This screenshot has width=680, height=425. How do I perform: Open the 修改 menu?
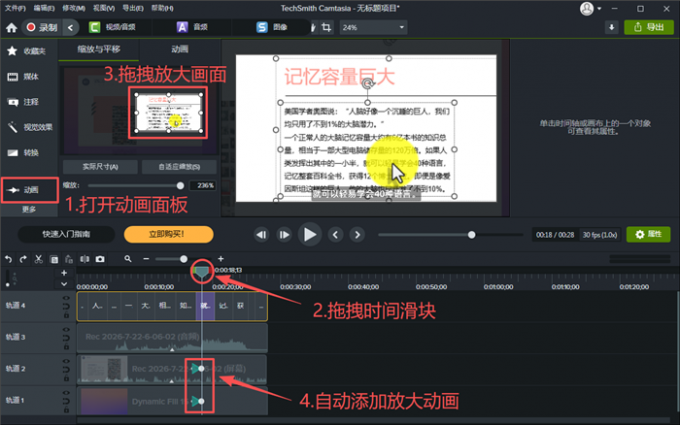point(73,8)
